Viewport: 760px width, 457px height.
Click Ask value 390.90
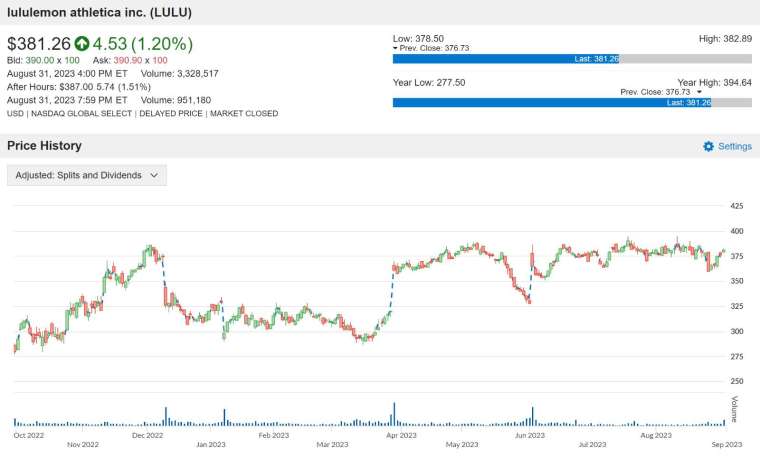(127, 60)
